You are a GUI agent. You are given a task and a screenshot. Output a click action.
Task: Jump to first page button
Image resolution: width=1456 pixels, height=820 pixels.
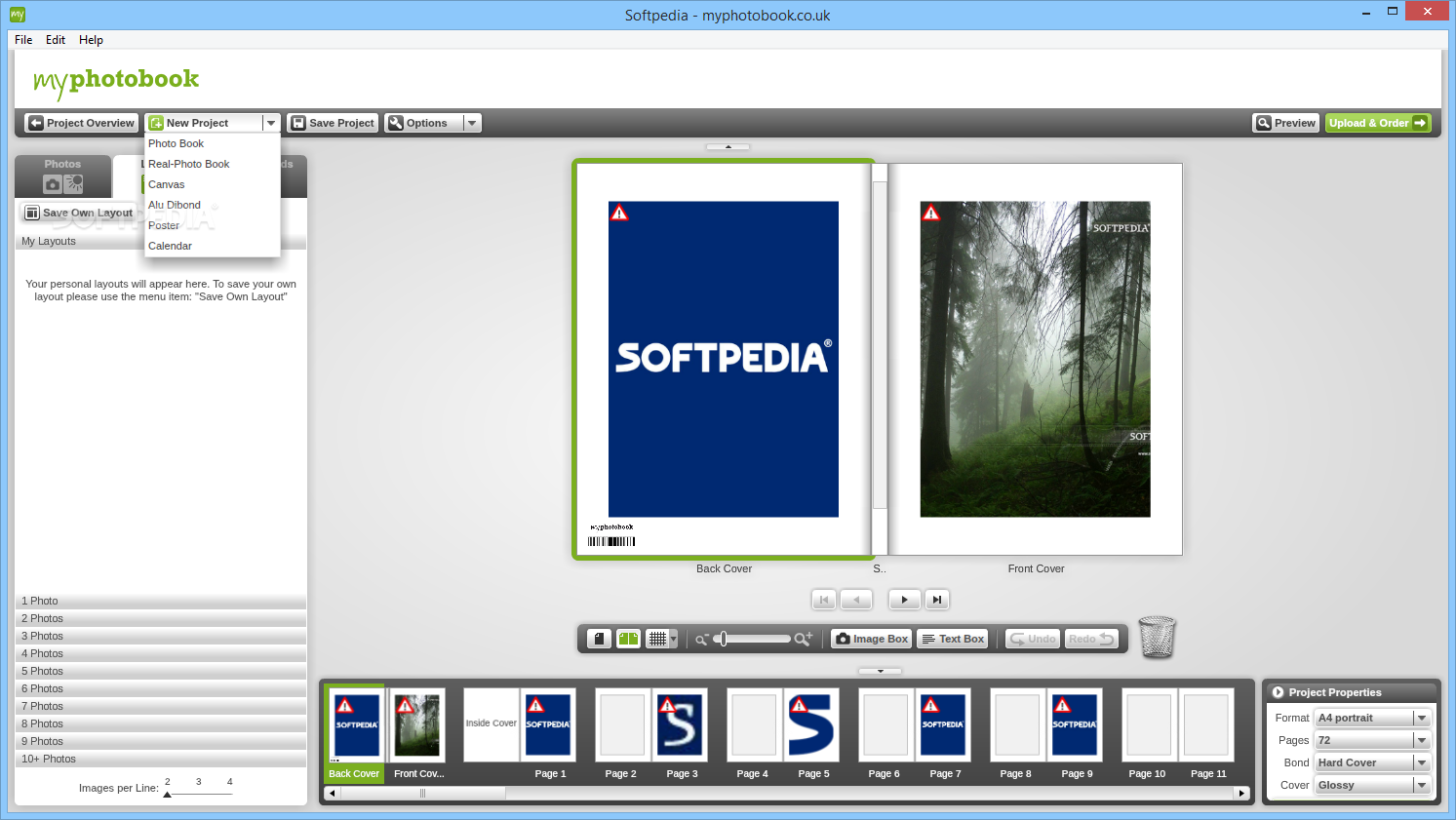pos(824,600)
